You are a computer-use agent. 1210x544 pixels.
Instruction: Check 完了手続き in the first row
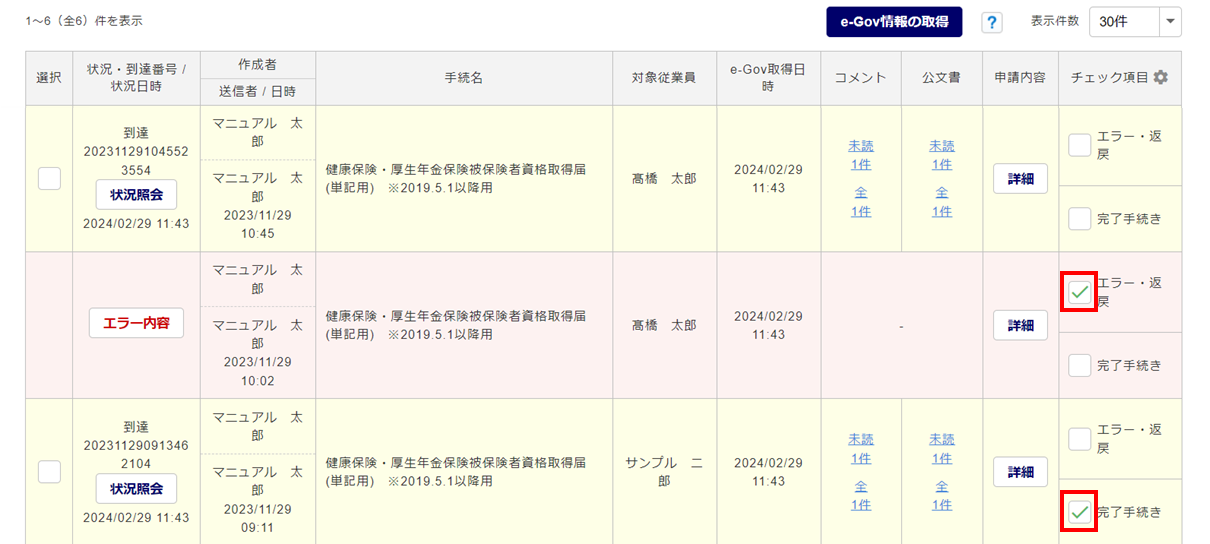pos(1080,219)
